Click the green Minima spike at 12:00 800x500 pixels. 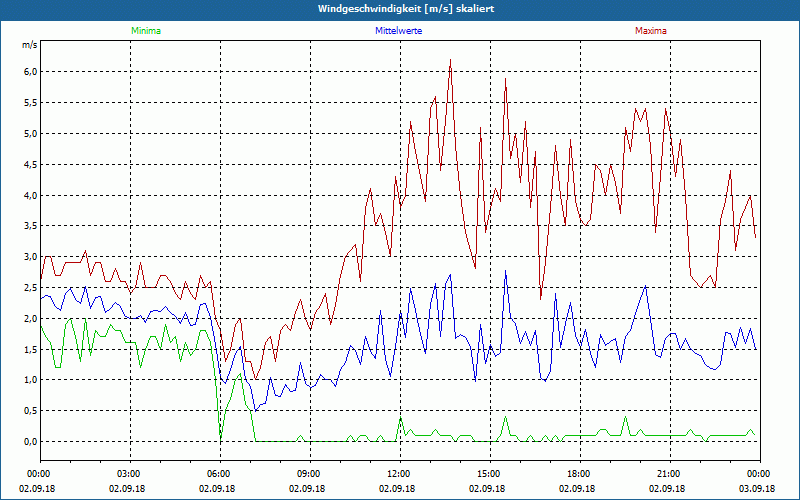click(401, 418)
